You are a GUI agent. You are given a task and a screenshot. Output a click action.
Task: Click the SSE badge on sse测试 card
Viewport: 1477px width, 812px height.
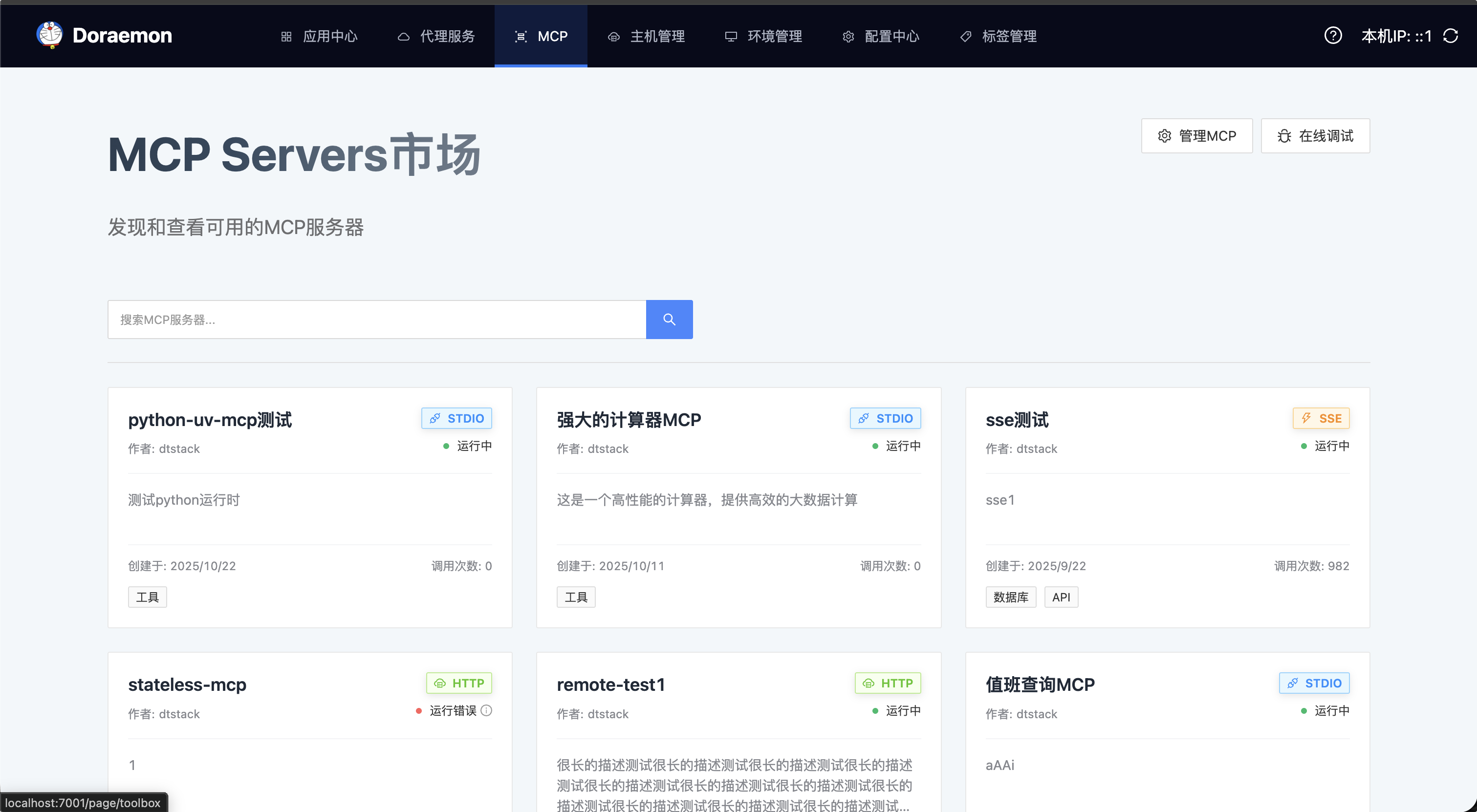[x=1321, y=418]
